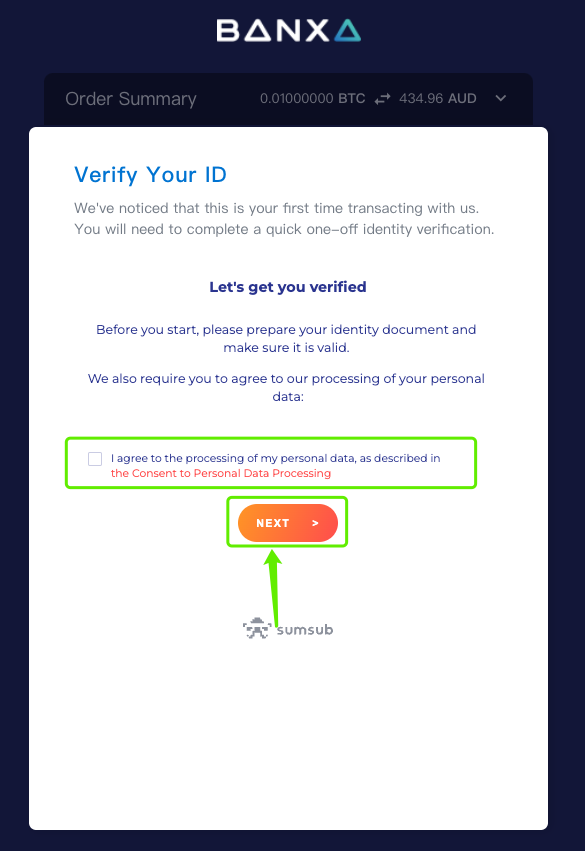Click the sumsub pixel mascot icon

coord(257,628)
